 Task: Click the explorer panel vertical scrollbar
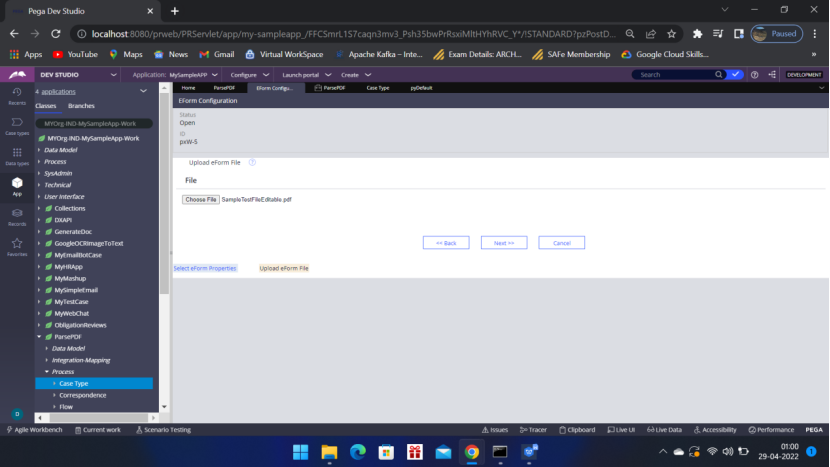pos(164,194)
